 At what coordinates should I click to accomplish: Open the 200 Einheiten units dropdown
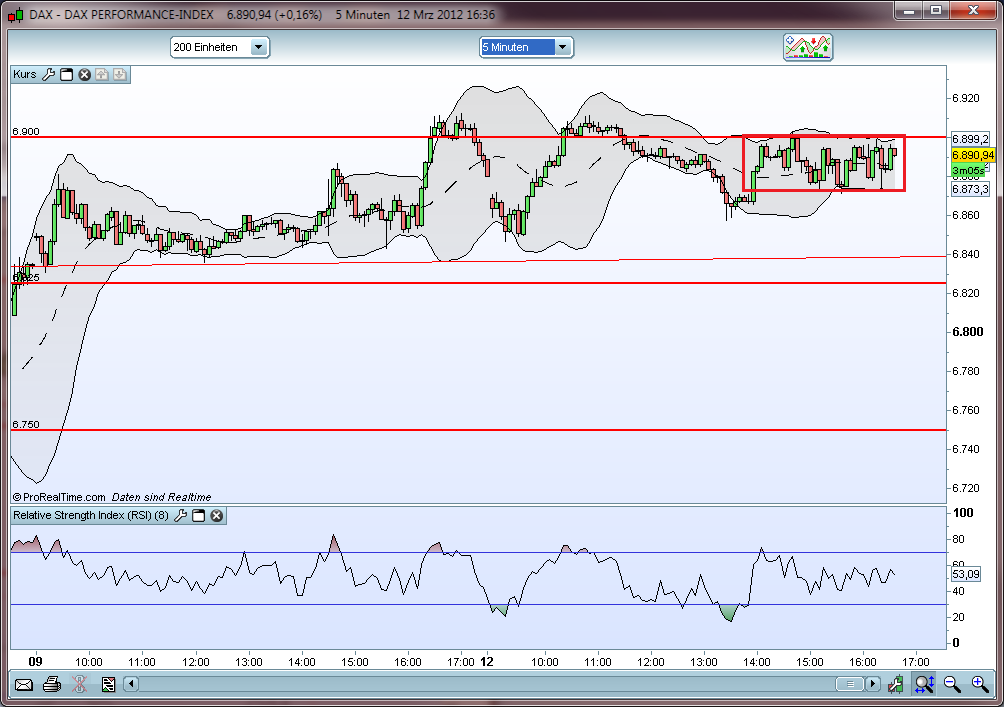click(258, 46)
